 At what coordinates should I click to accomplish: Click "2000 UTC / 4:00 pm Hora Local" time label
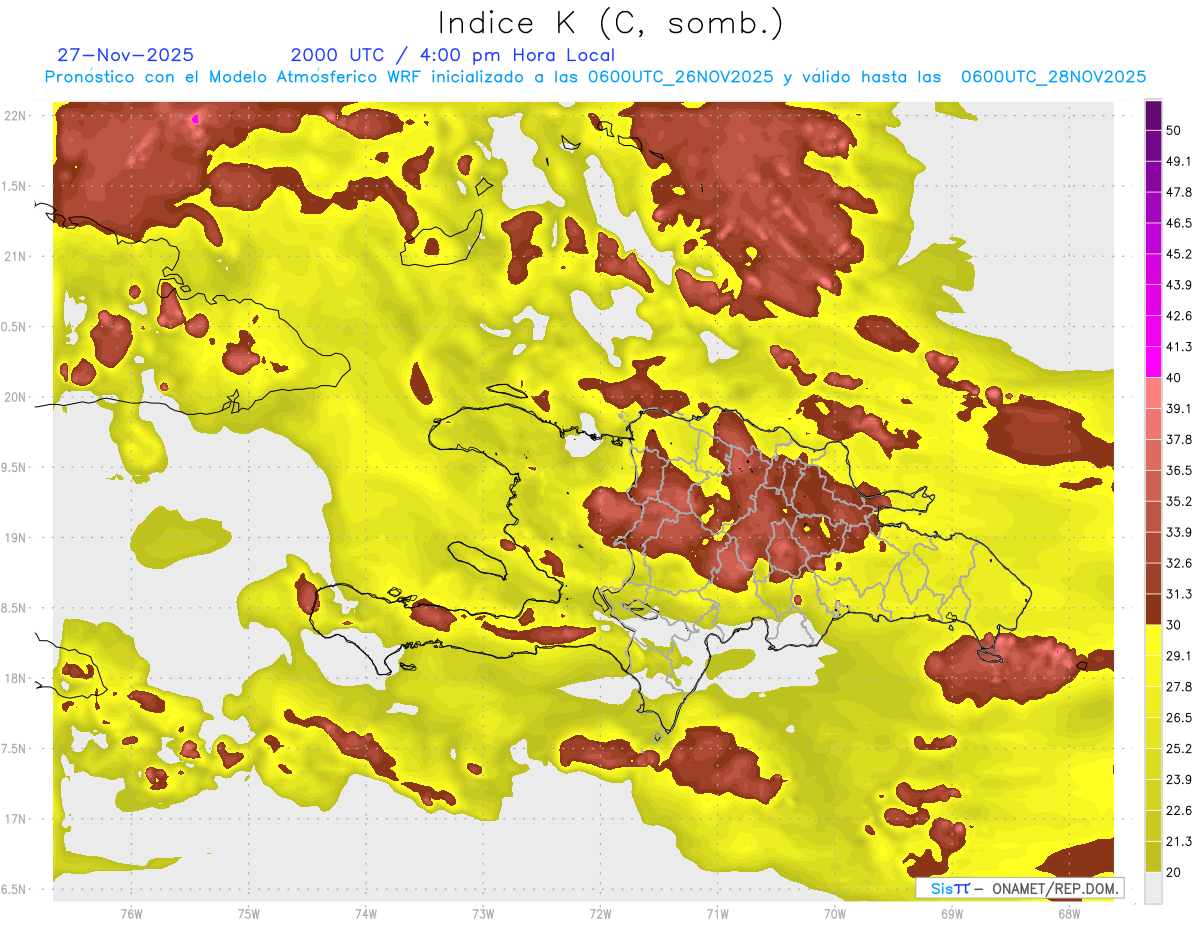[x=453, y=55]
